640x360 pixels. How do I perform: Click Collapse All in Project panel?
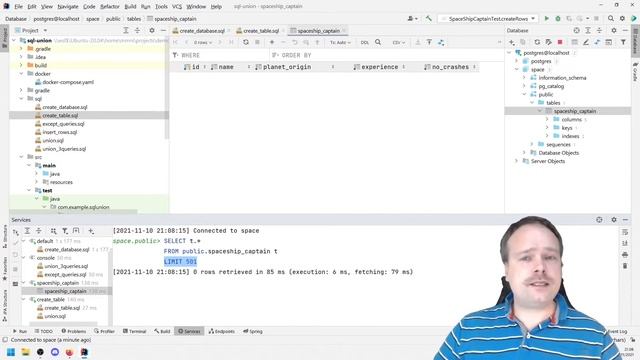pyautogui.click(x=137, y=30)
